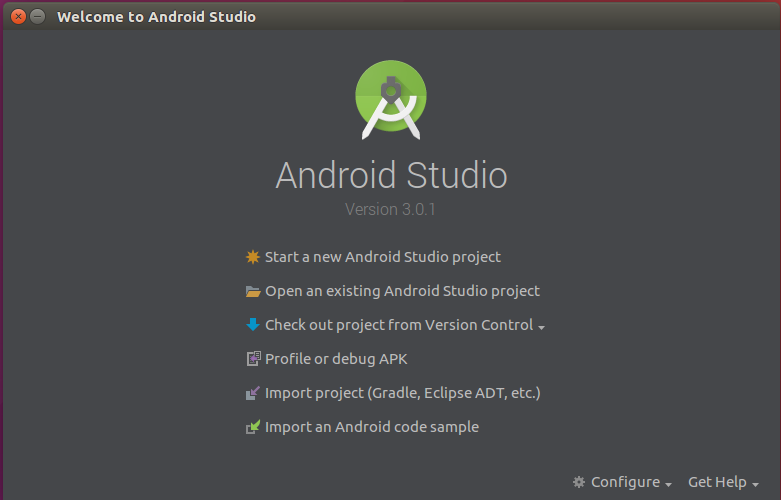
Task: Click the Profile or debug APK icon
Action: click(x=254, y=359)
